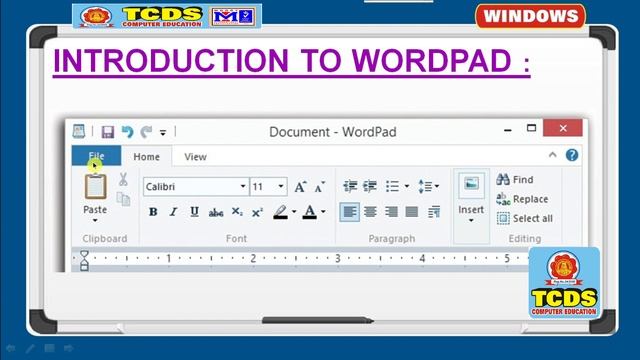
Task: Start a bulleted list
Action: tap(393, 187)
